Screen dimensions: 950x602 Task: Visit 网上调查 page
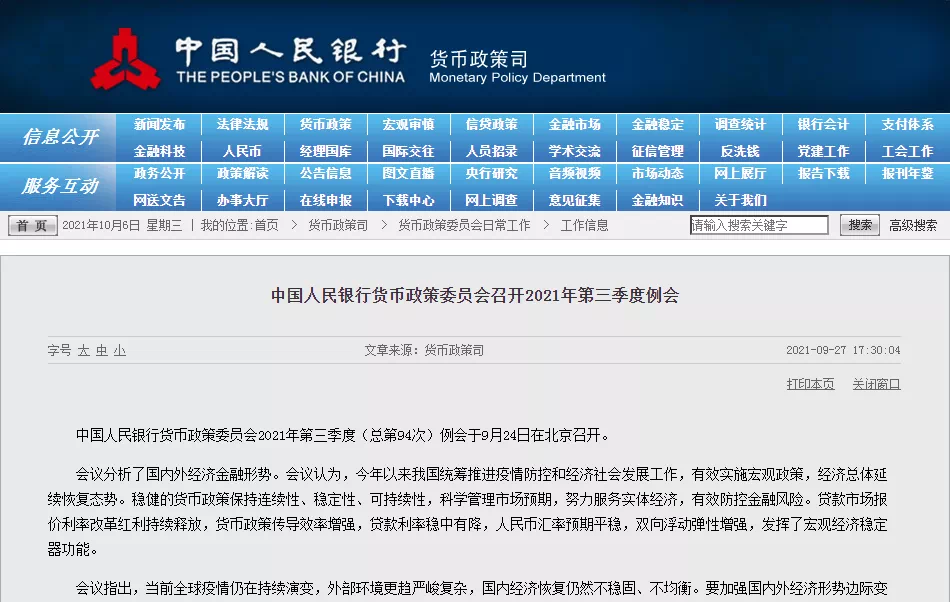click(491, 200)
